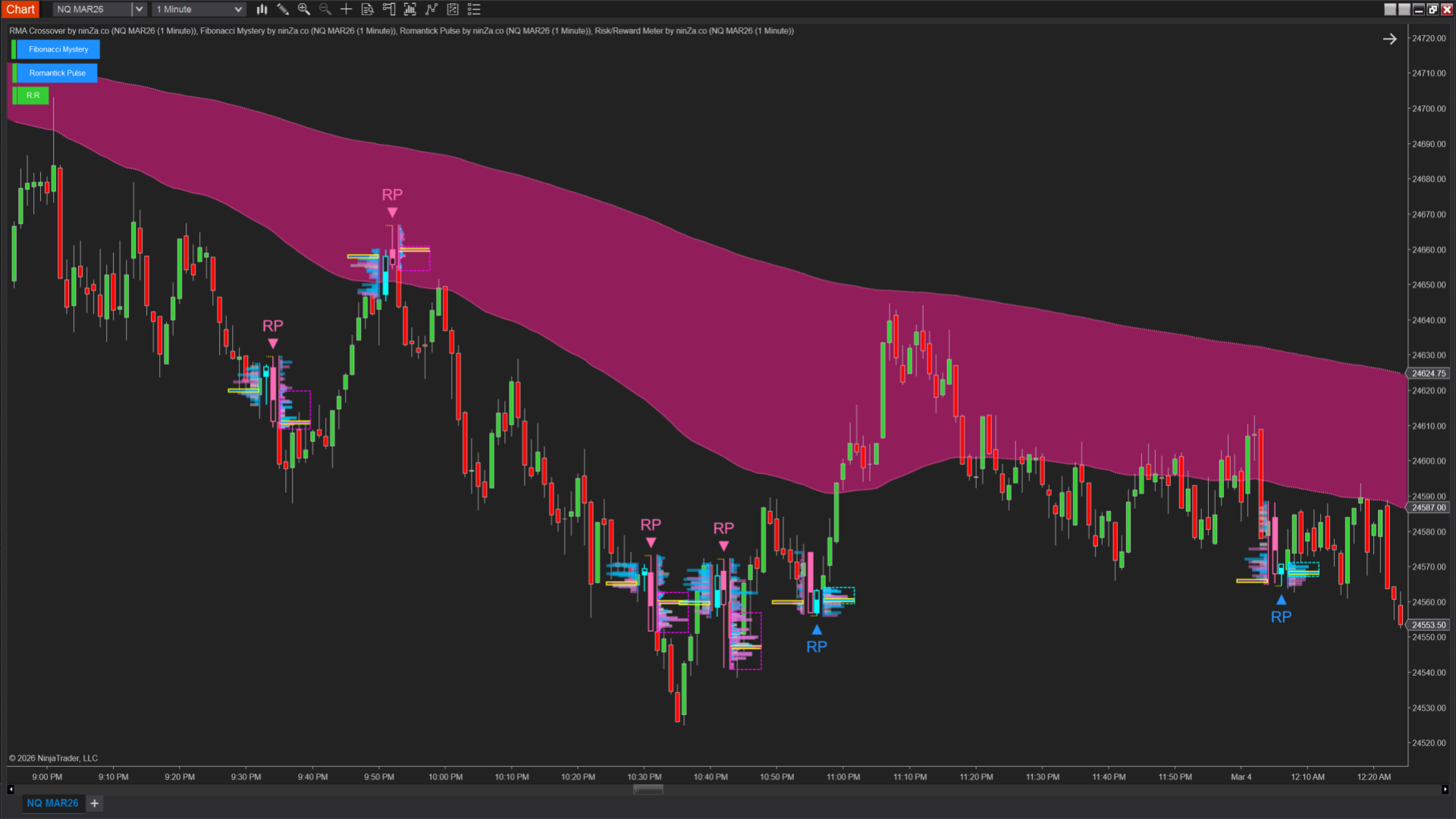Click the zoom in magnifier icon
Screen dimensions: 1456x819
pos(304,9)
